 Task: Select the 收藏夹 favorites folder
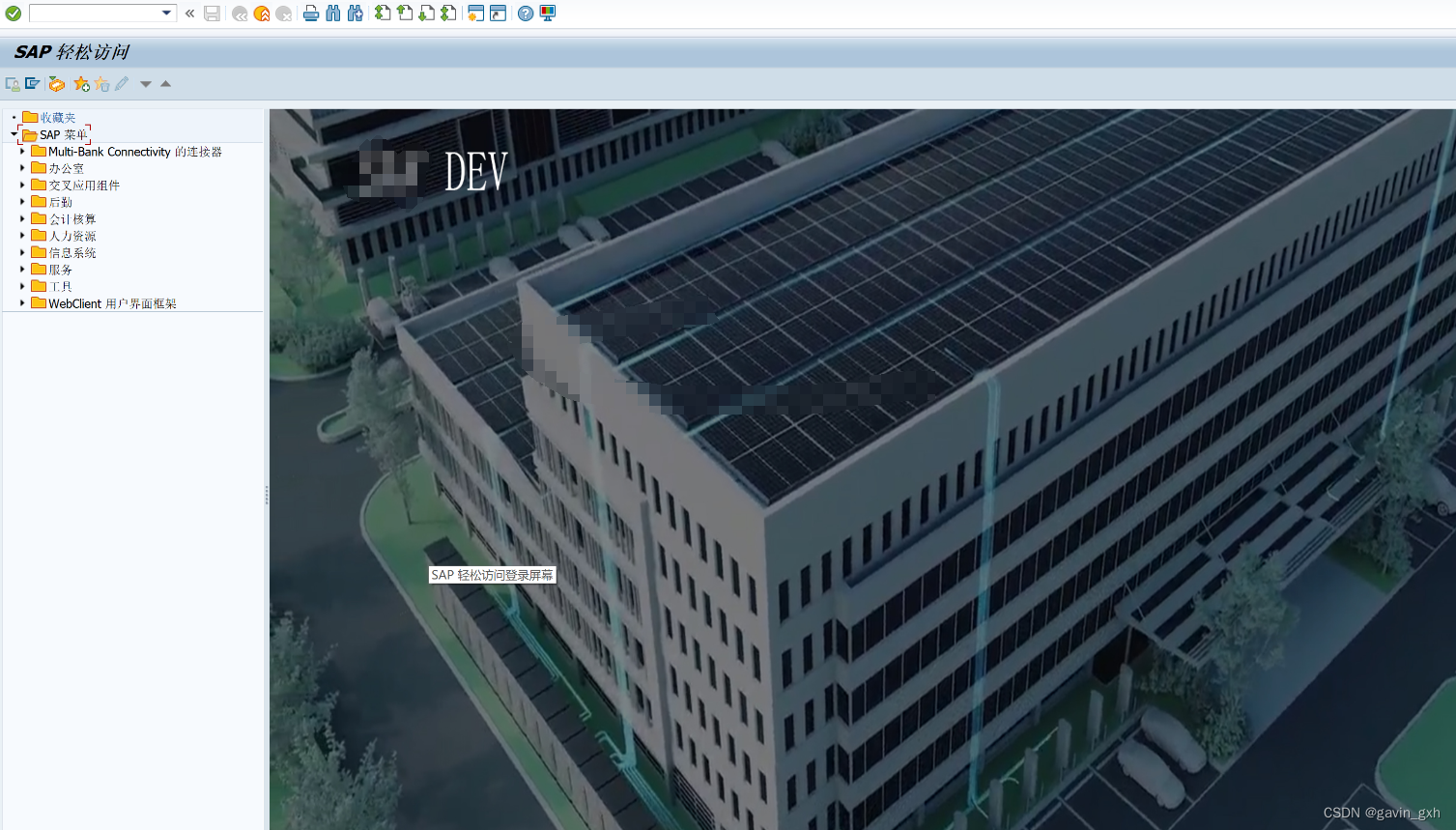coord(48,117)
